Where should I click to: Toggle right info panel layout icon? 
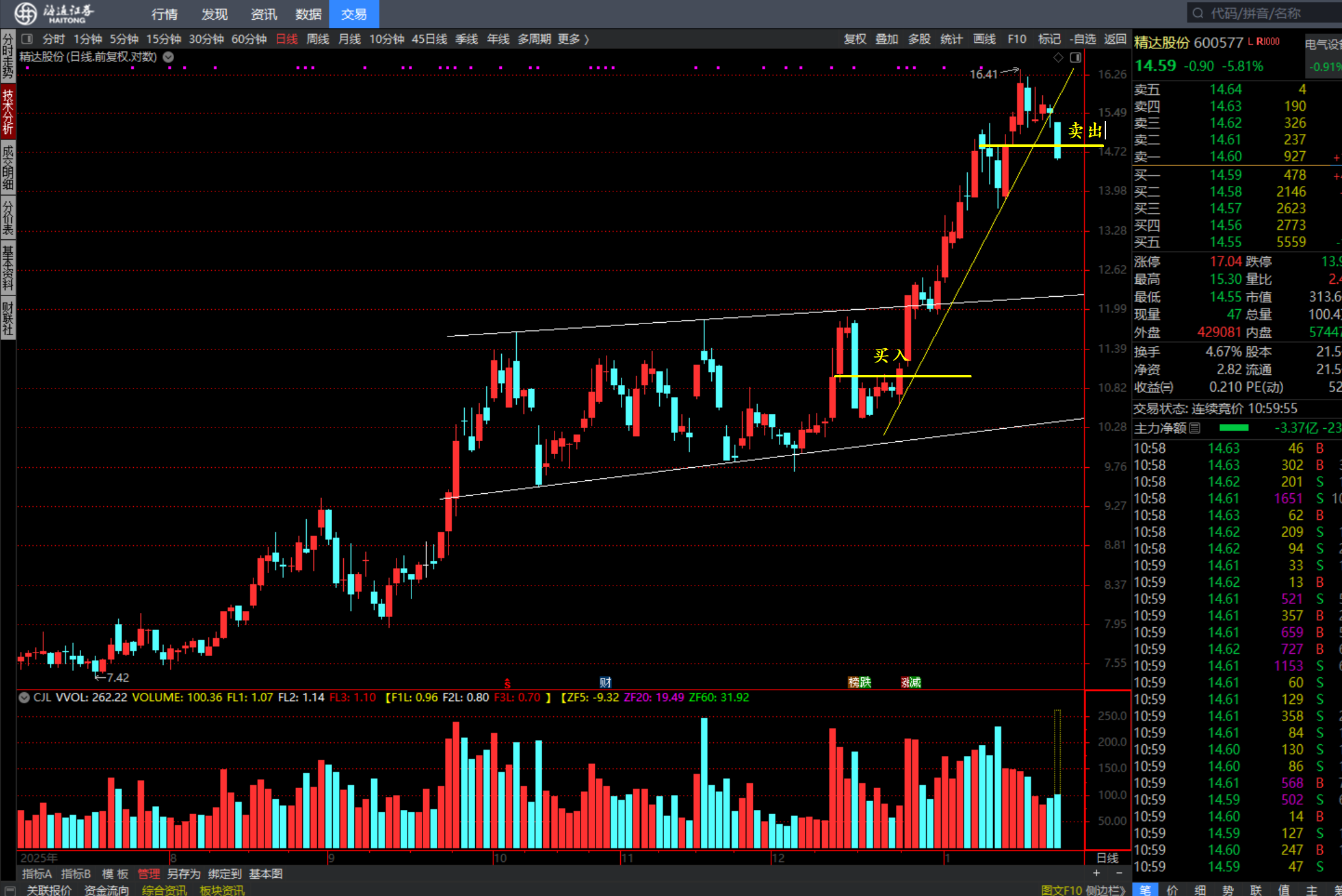(1076, 57)
